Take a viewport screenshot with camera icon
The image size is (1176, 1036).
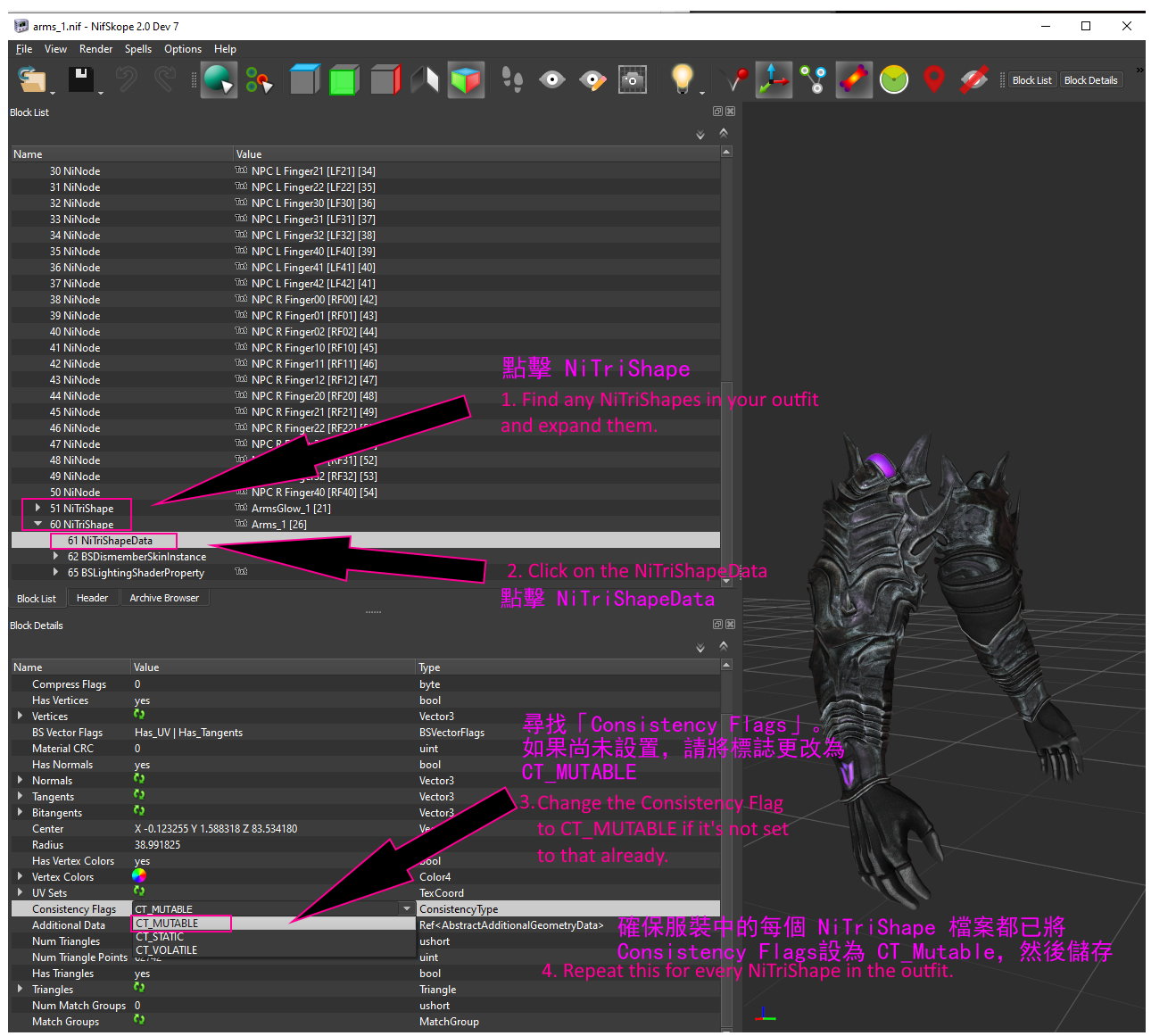click(x=633, y=80)
